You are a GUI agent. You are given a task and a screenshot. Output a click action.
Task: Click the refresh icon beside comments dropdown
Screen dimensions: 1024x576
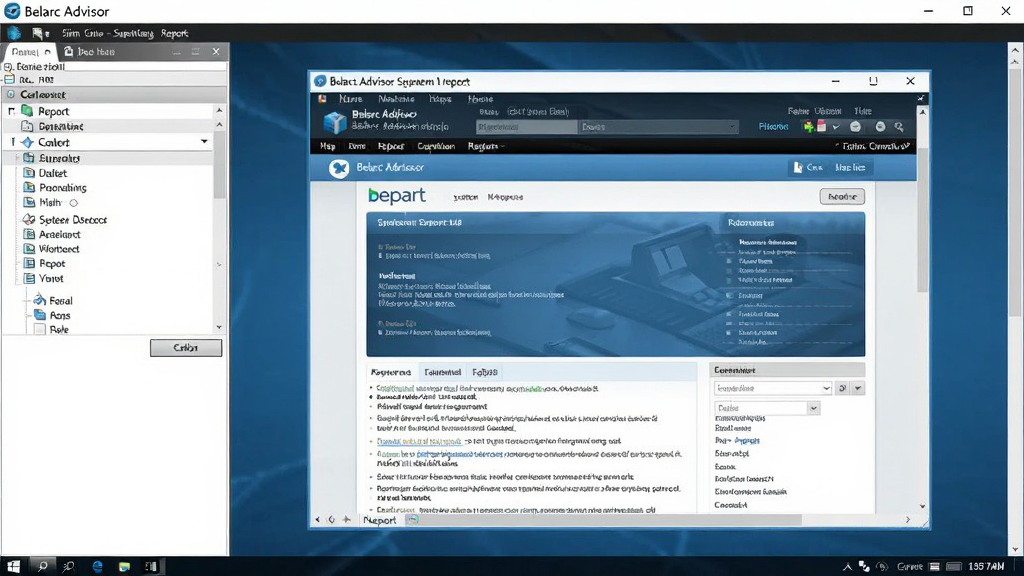[x=842, y=388]
